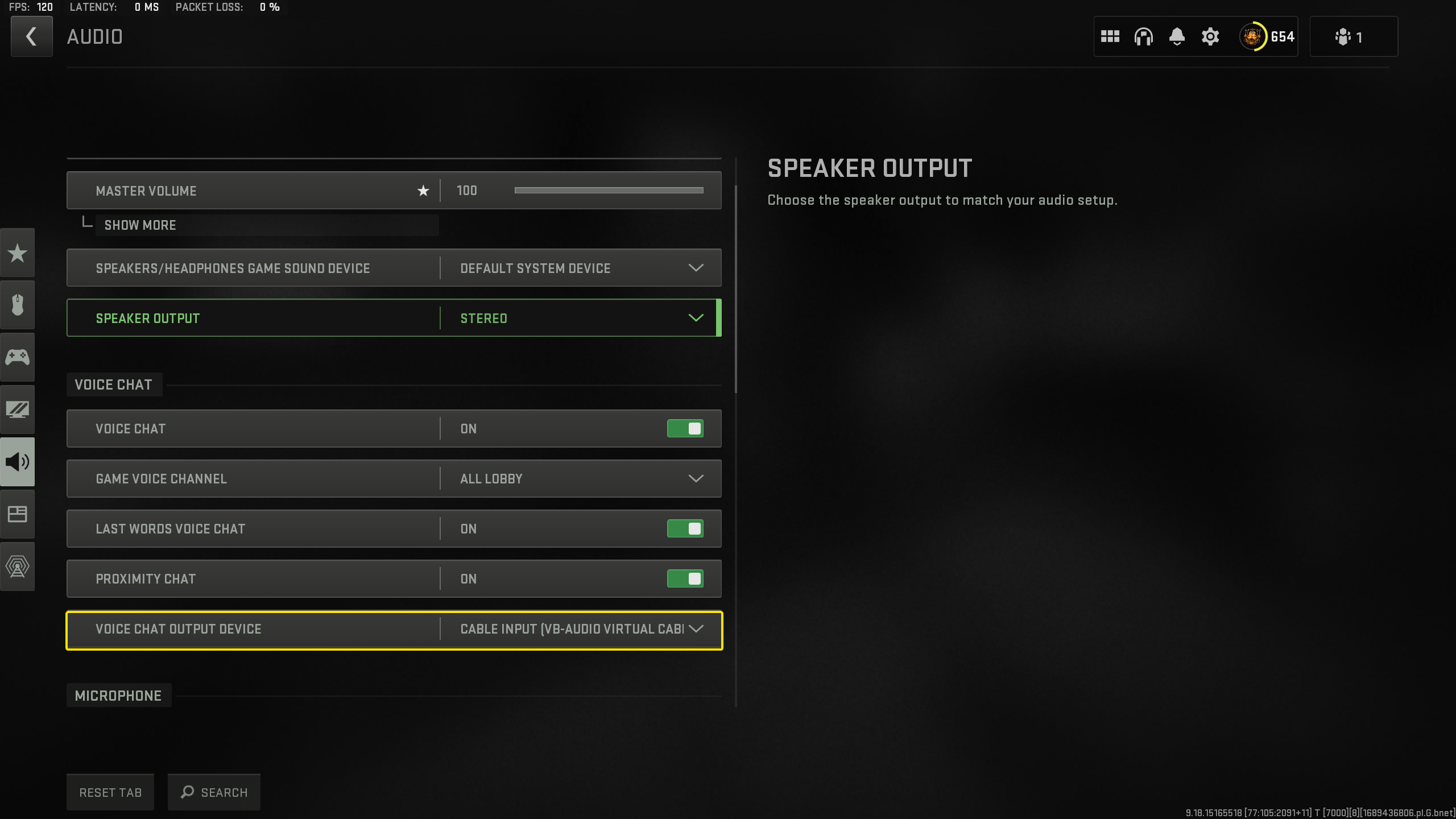1456x819 pixels.
Task: Open the Controller settings icon
Action: [17, 356]
